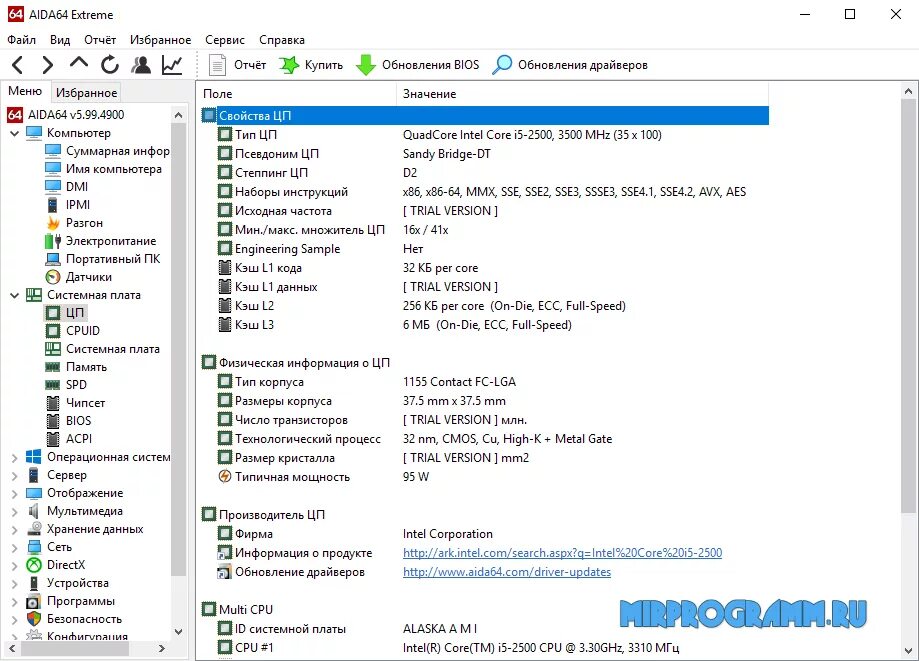Expand the Устройства tree node
The width and height of the screenshot is (919, 661).
click(x=15, y=583)
